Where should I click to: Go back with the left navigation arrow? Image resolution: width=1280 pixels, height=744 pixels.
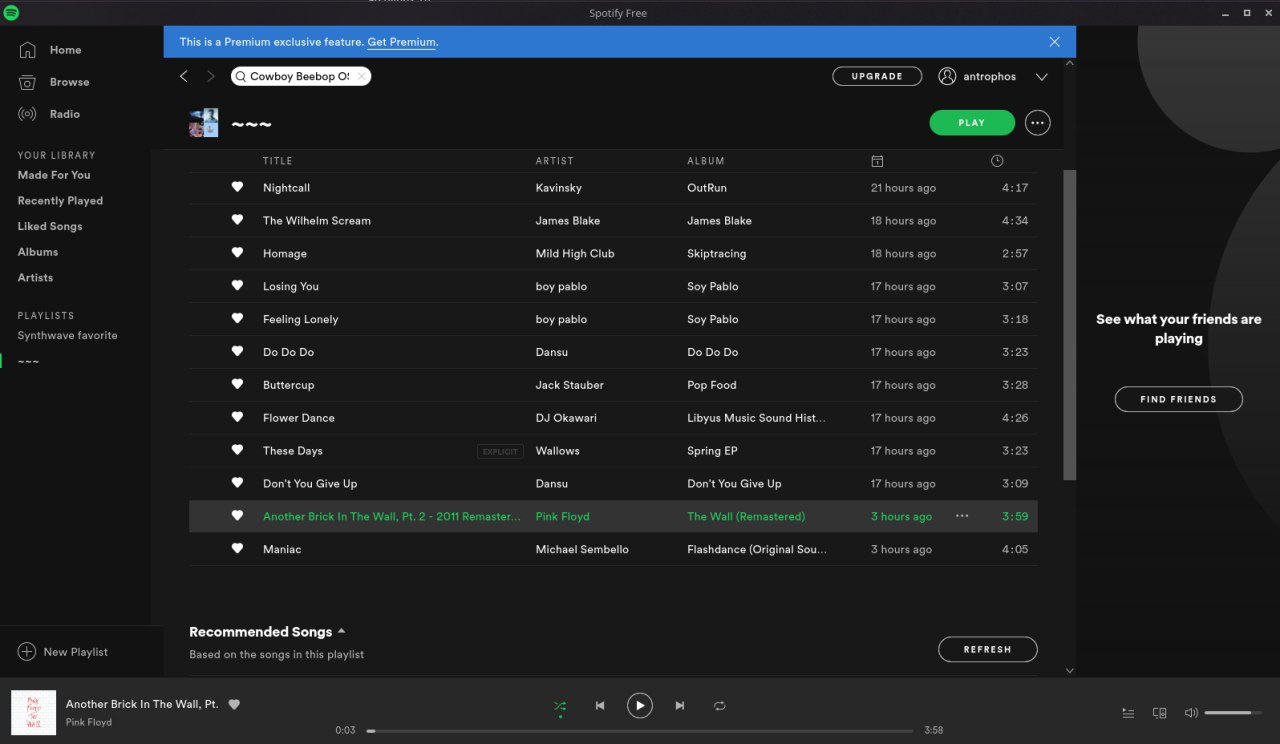[x=184, y=76]
